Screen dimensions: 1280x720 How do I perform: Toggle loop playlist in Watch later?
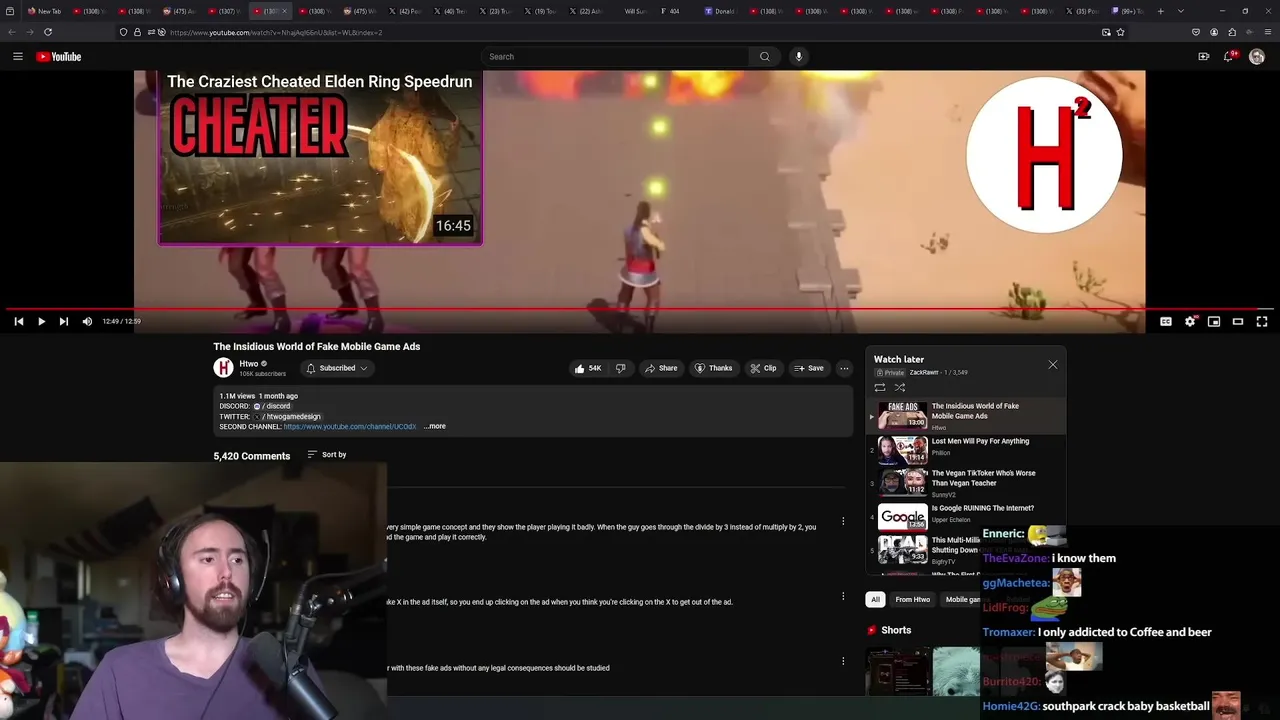coord(880,387)
